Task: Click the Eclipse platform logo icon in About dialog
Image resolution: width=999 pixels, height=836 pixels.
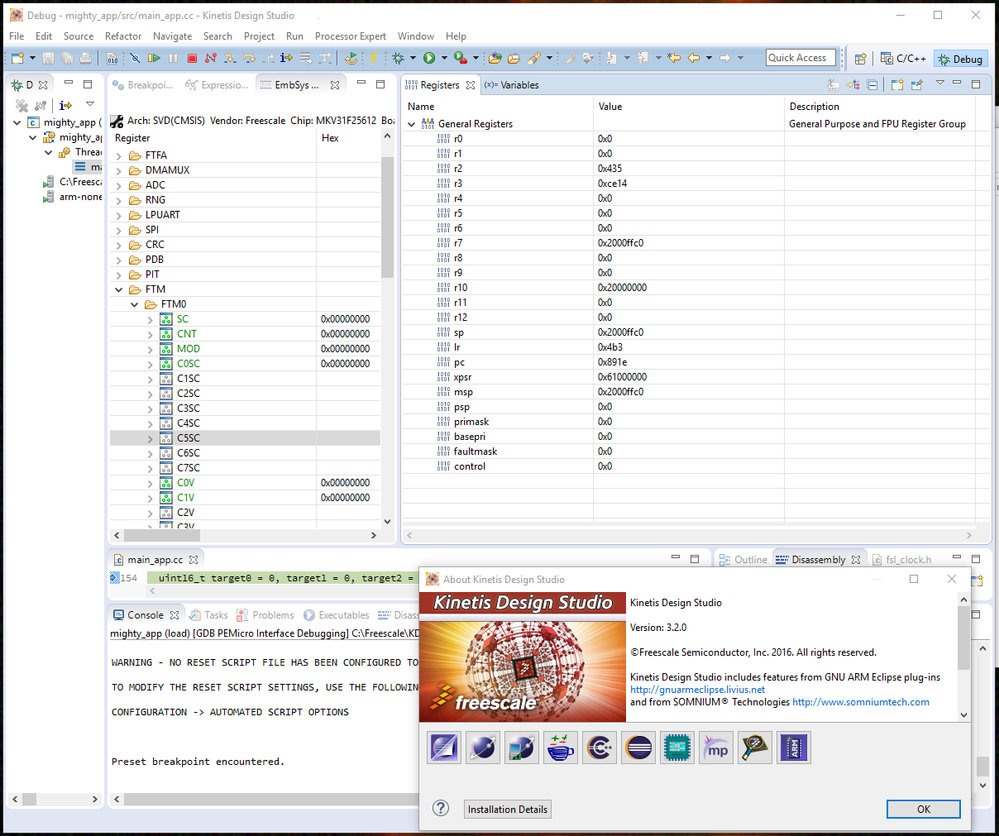Action: [638, 747]
